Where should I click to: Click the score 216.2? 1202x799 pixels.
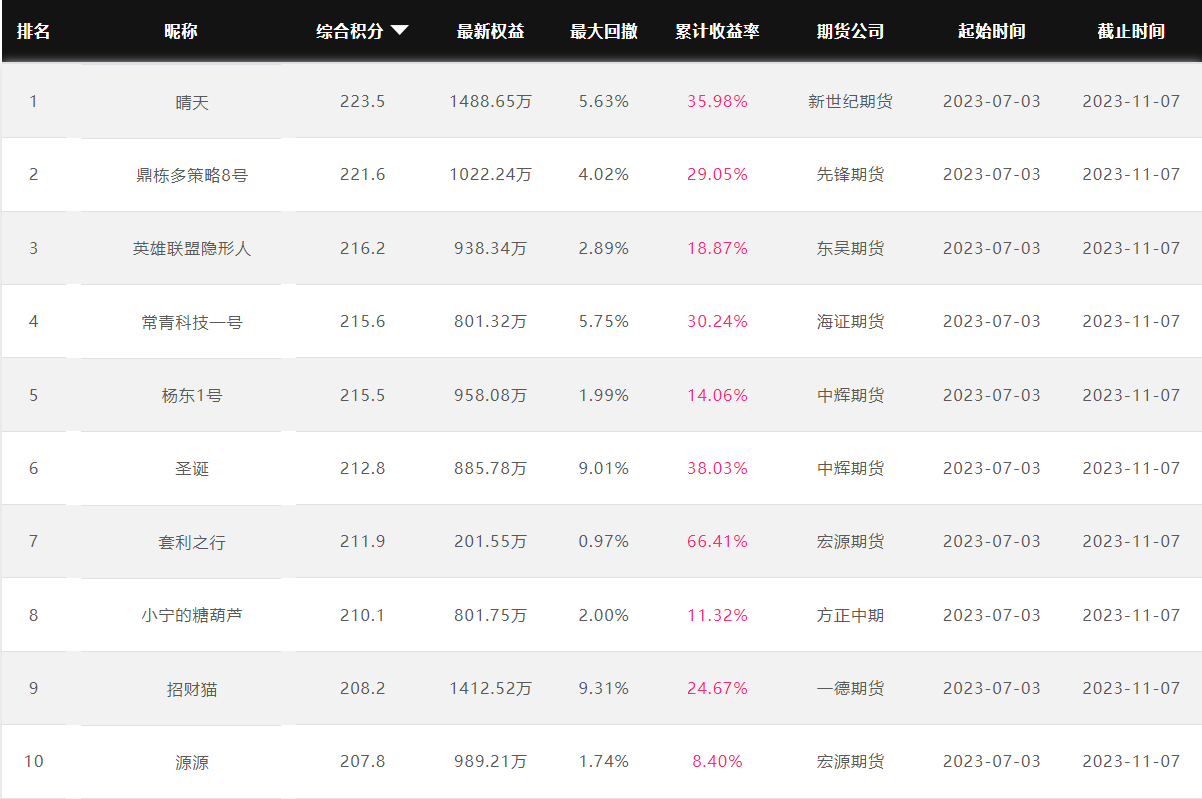point(362,248)
